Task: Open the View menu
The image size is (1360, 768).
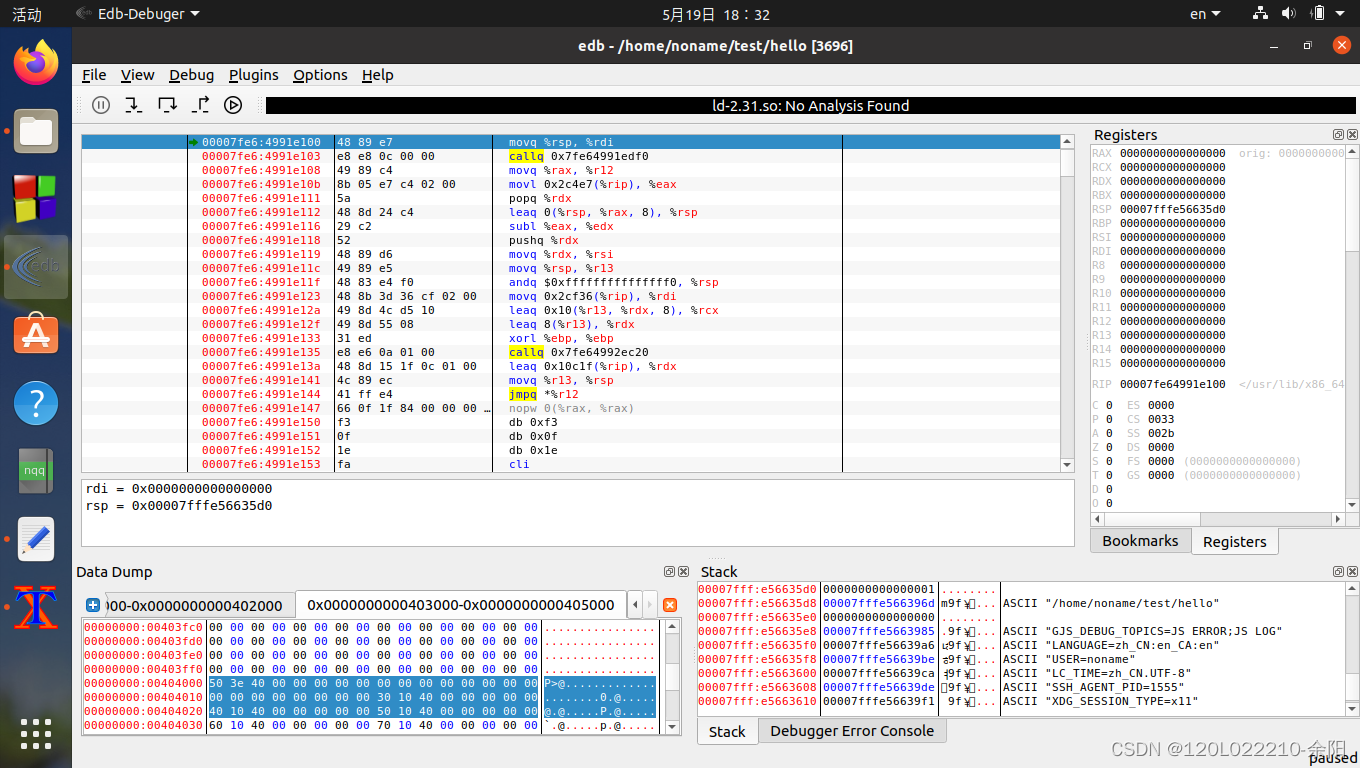Action: pos(138,75)
